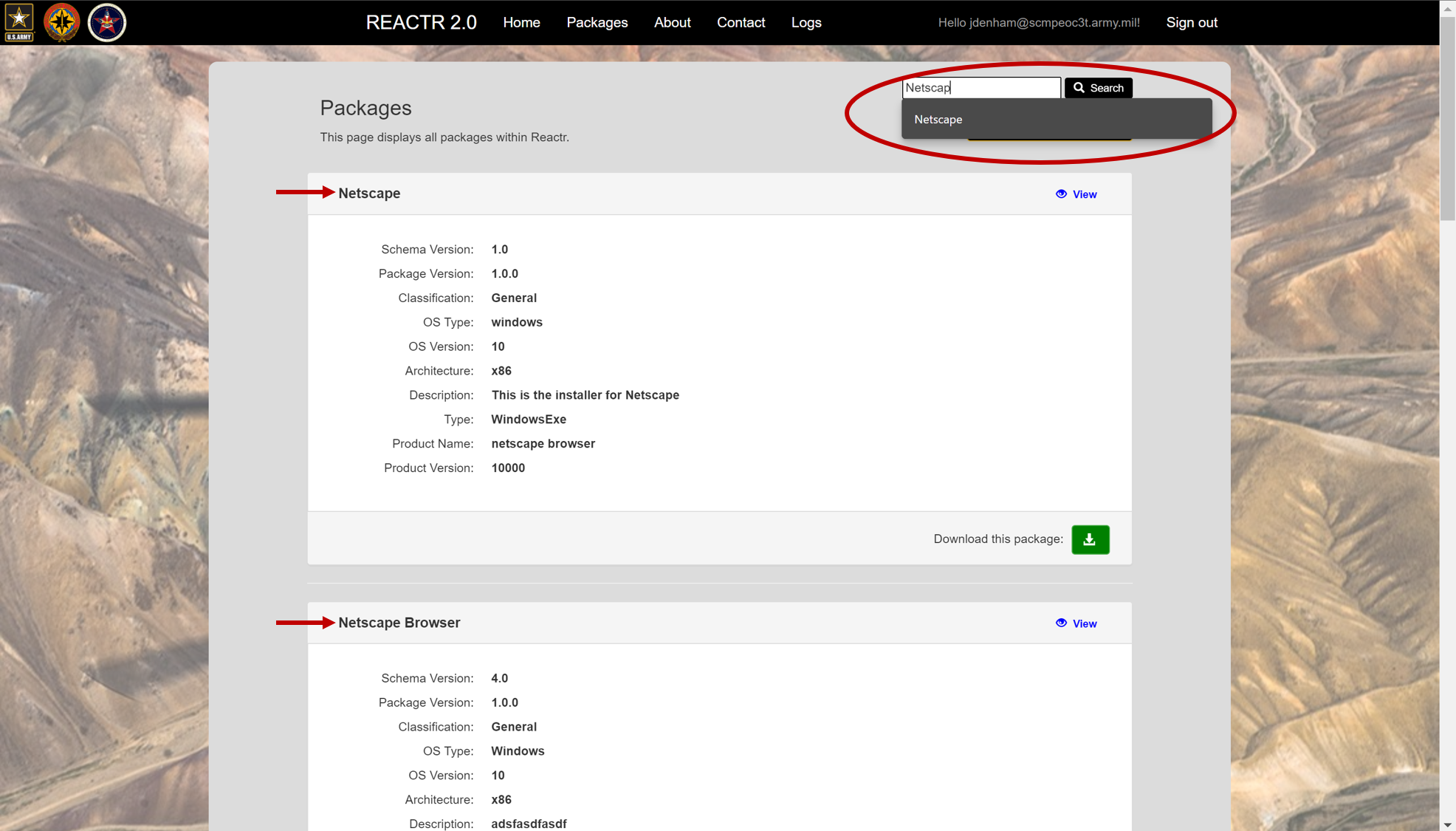Open the Packages navigation menu item
This screenshot has width=1456, height=831.
pyautogui.click(x=597, y=22)
